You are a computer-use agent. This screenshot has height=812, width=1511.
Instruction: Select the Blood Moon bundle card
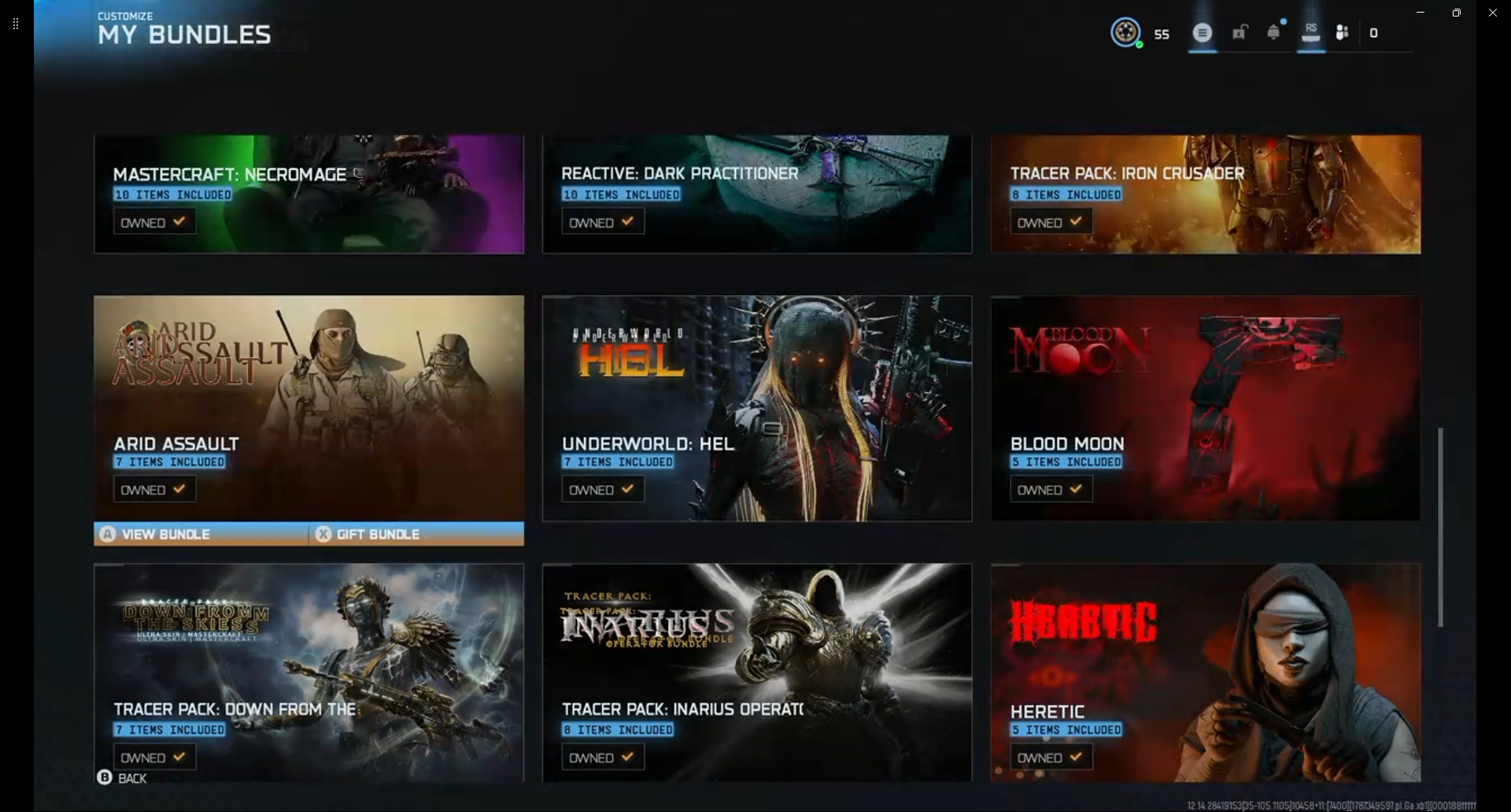tap(1206, 408)
